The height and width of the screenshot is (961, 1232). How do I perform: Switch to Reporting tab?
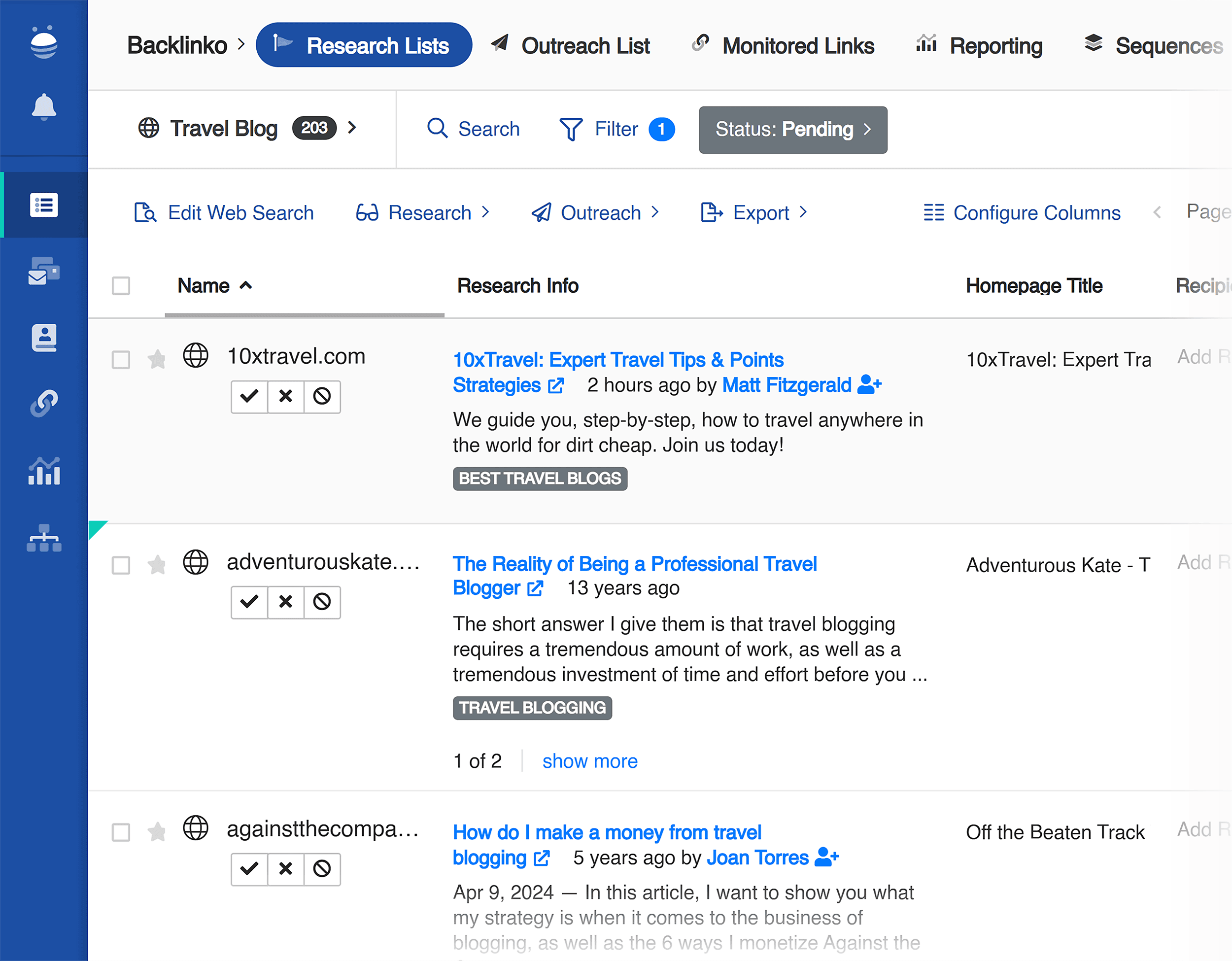[979, 45]
